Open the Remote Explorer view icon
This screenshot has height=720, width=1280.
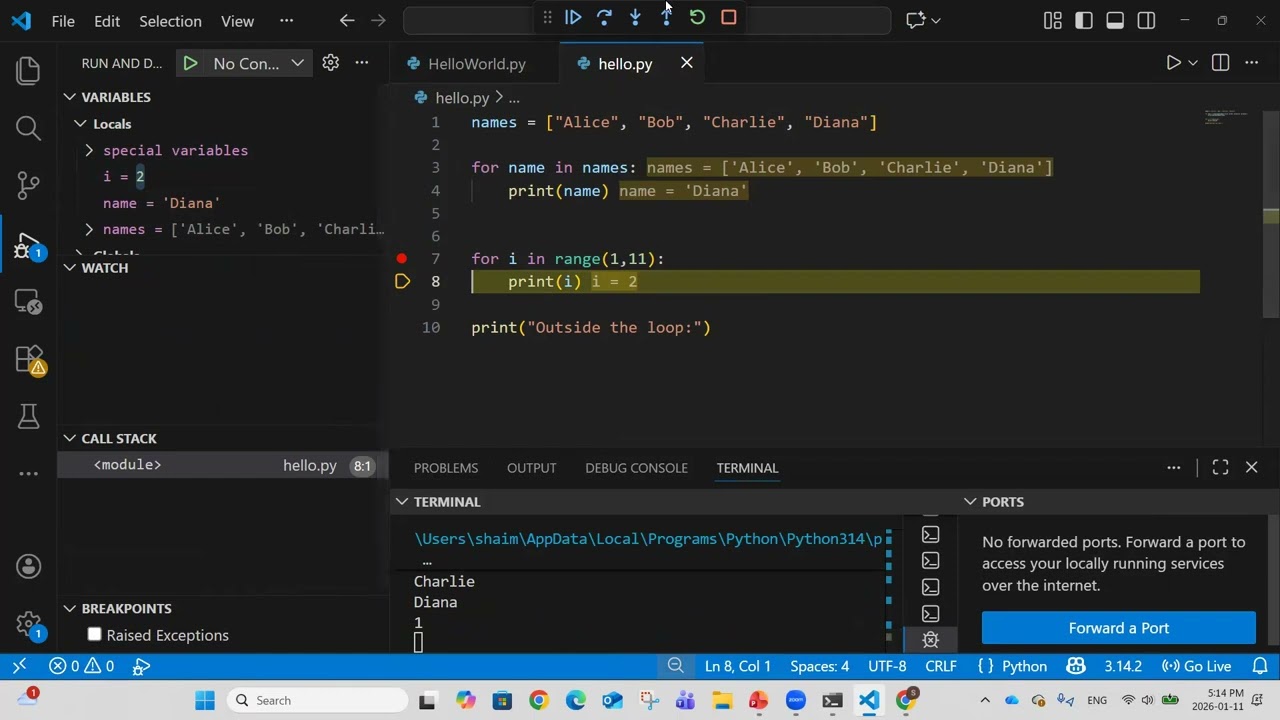28,301
